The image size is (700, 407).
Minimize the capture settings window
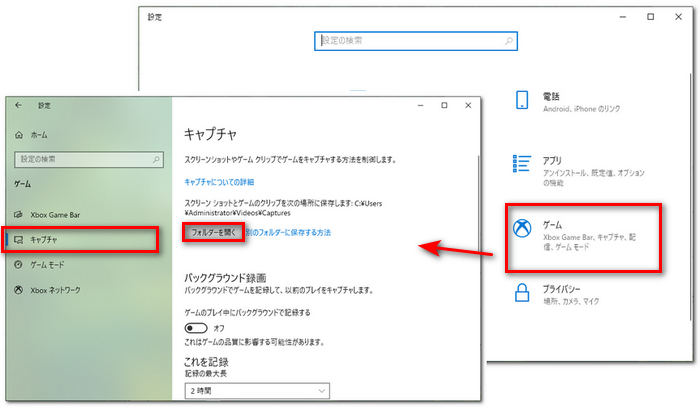[420, 105]
